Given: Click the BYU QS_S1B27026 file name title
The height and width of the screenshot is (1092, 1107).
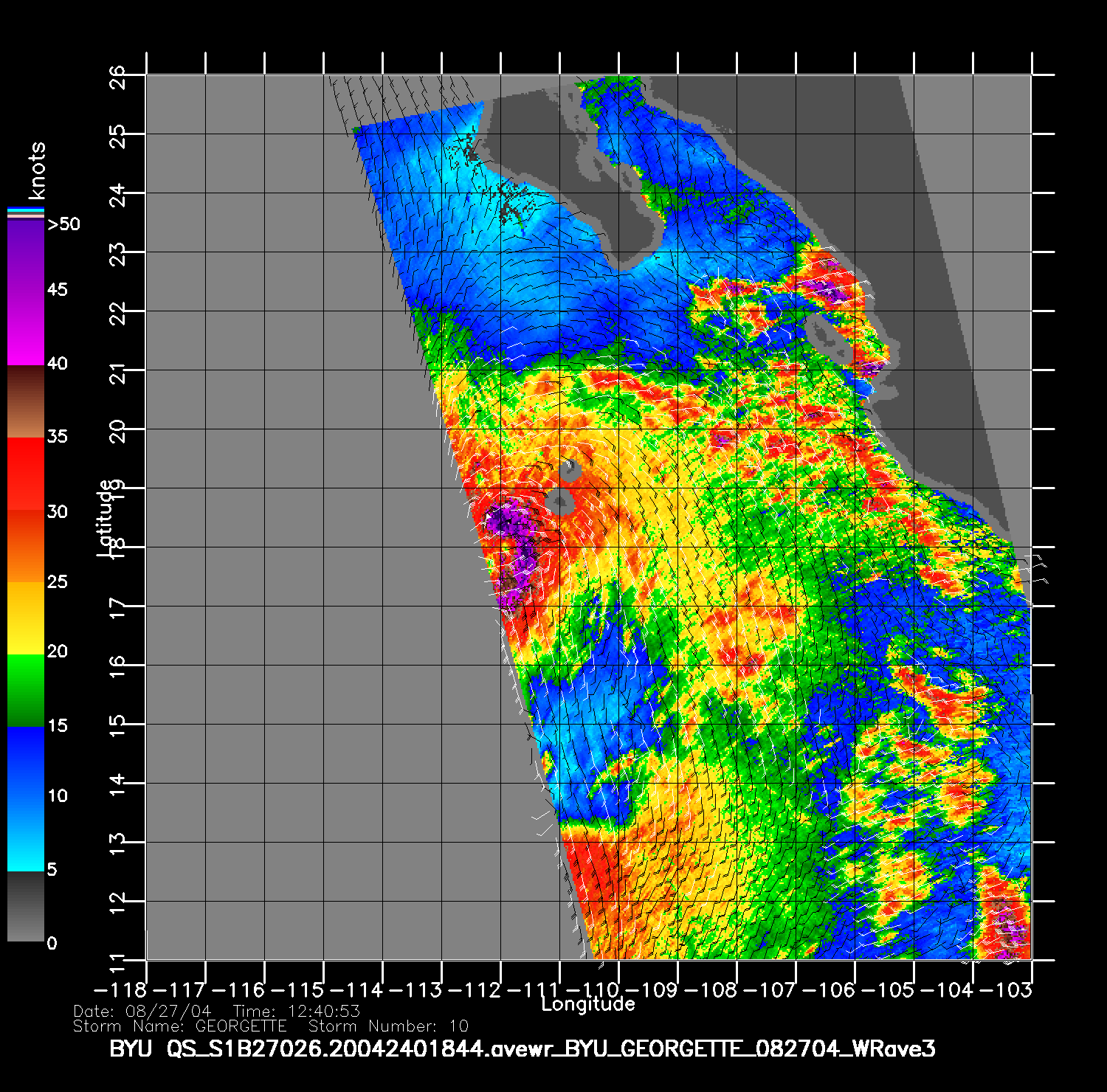Looking at the screenshot, I should click(x=522, y=1048).
